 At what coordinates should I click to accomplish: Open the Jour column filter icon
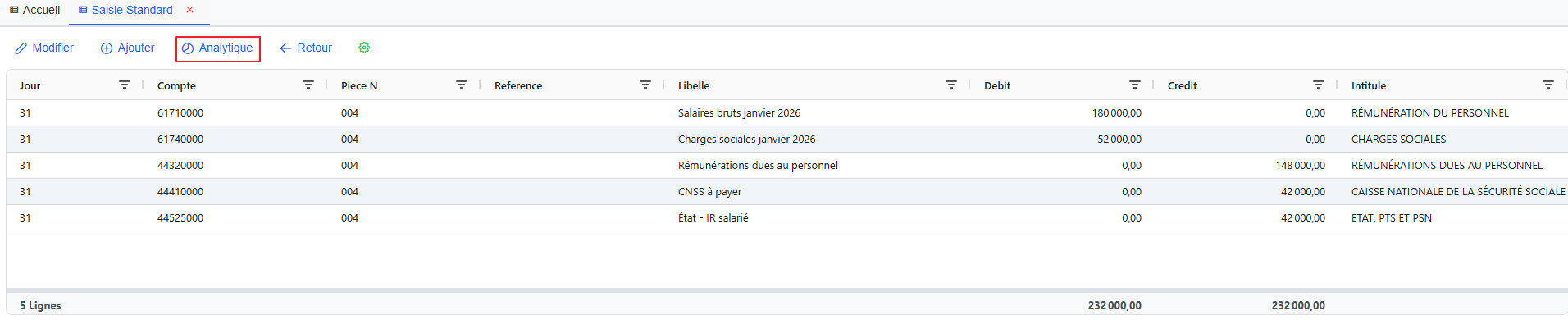(125, 85)
